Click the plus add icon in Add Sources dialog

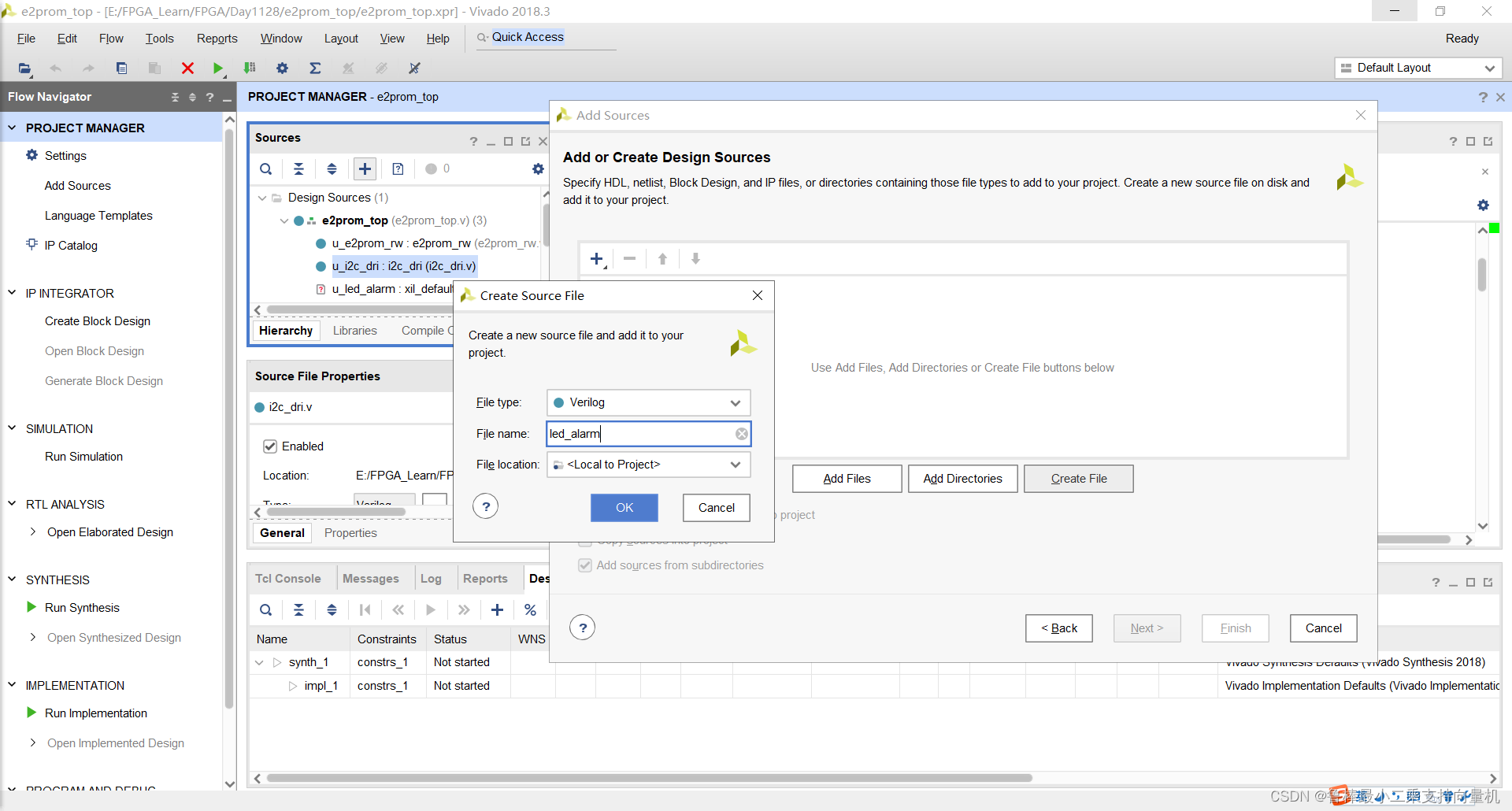[597, 259]
